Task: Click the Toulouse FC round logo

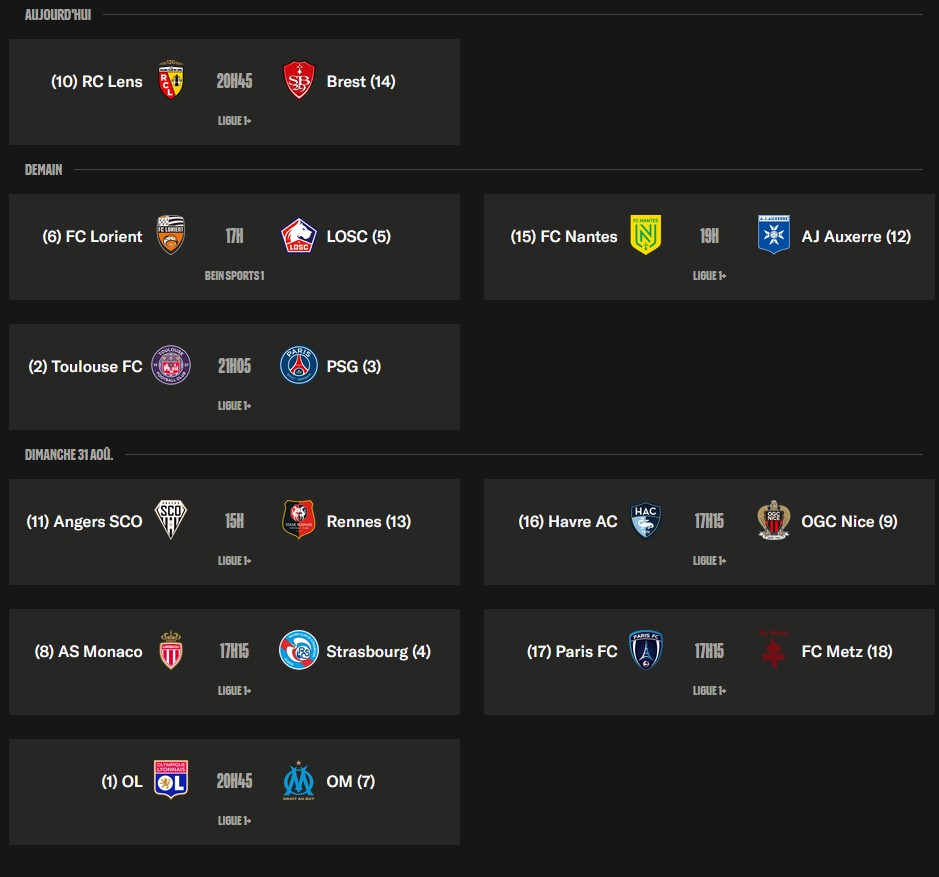Action: pyautogui.click(x=171, y=365)
